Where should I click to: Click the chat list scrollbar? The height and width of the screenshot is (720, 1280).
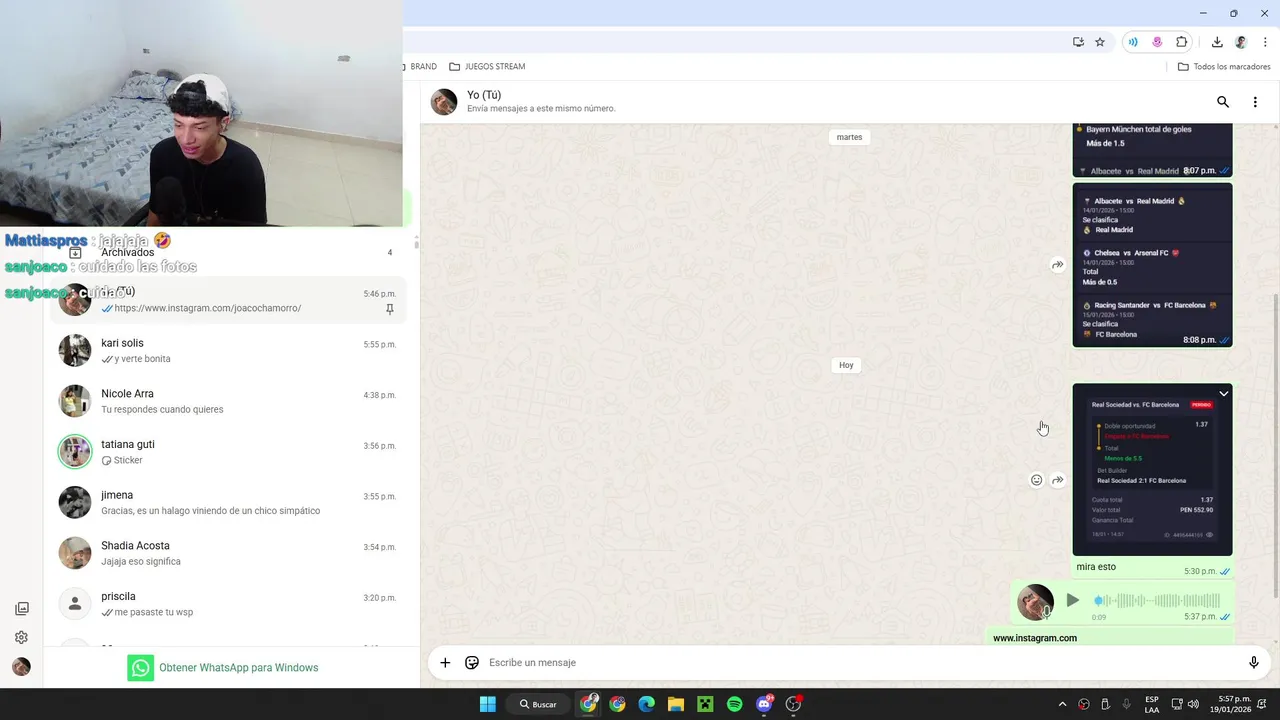(x=415, y=244)
